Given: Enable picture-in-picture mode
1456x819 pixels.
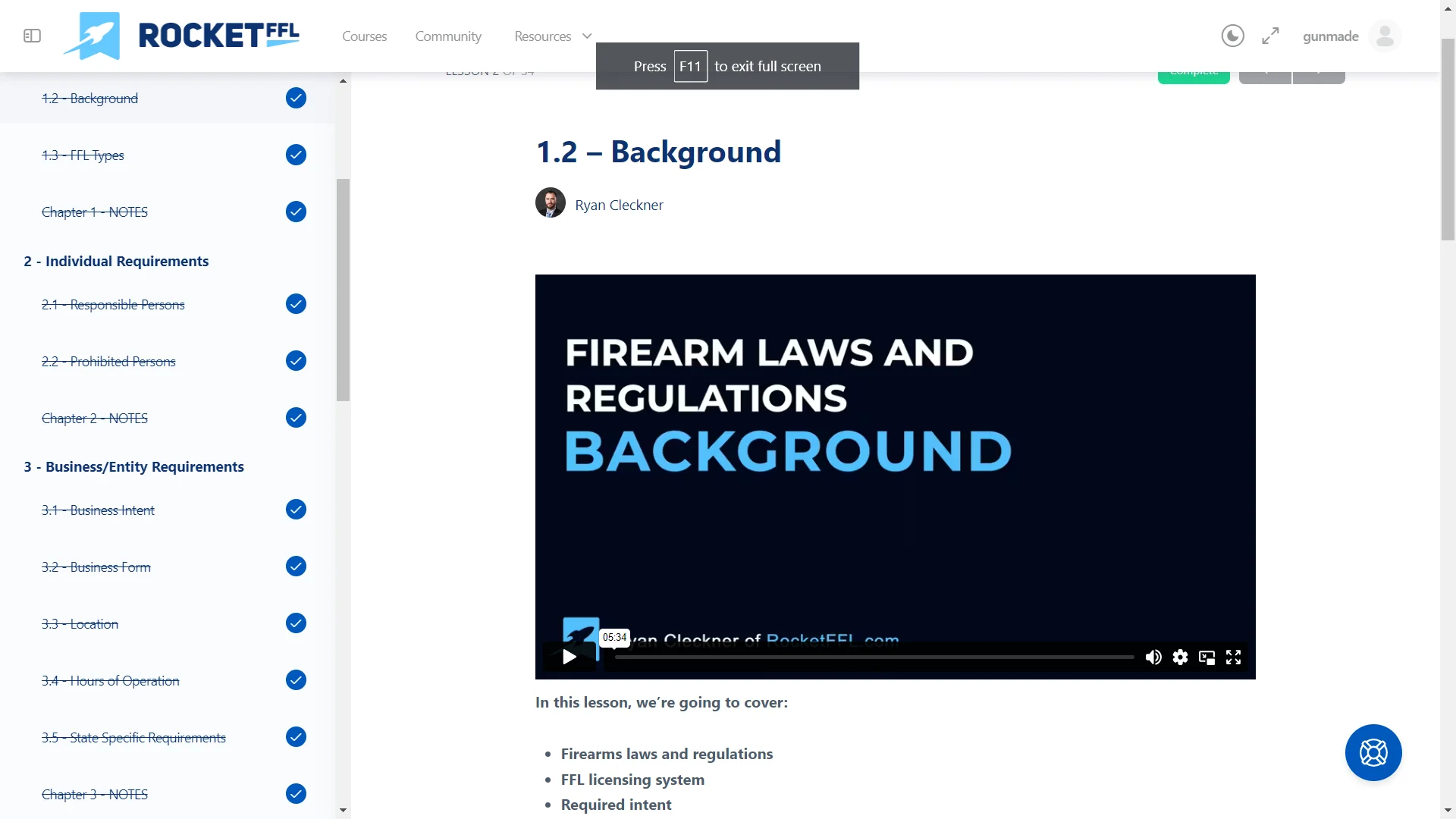Looking at the screenshot, I should point(1207,657).
